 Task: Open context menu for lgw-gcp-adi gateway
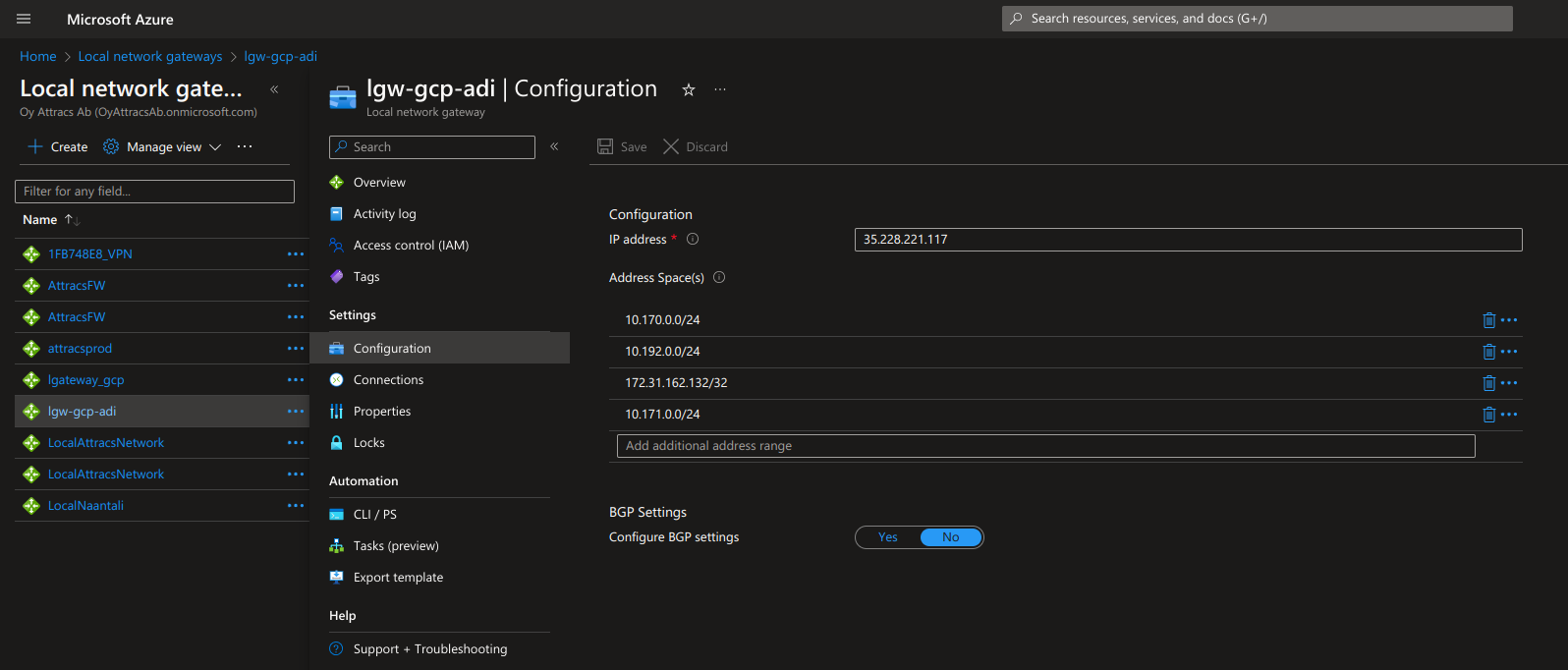(296, 412)
